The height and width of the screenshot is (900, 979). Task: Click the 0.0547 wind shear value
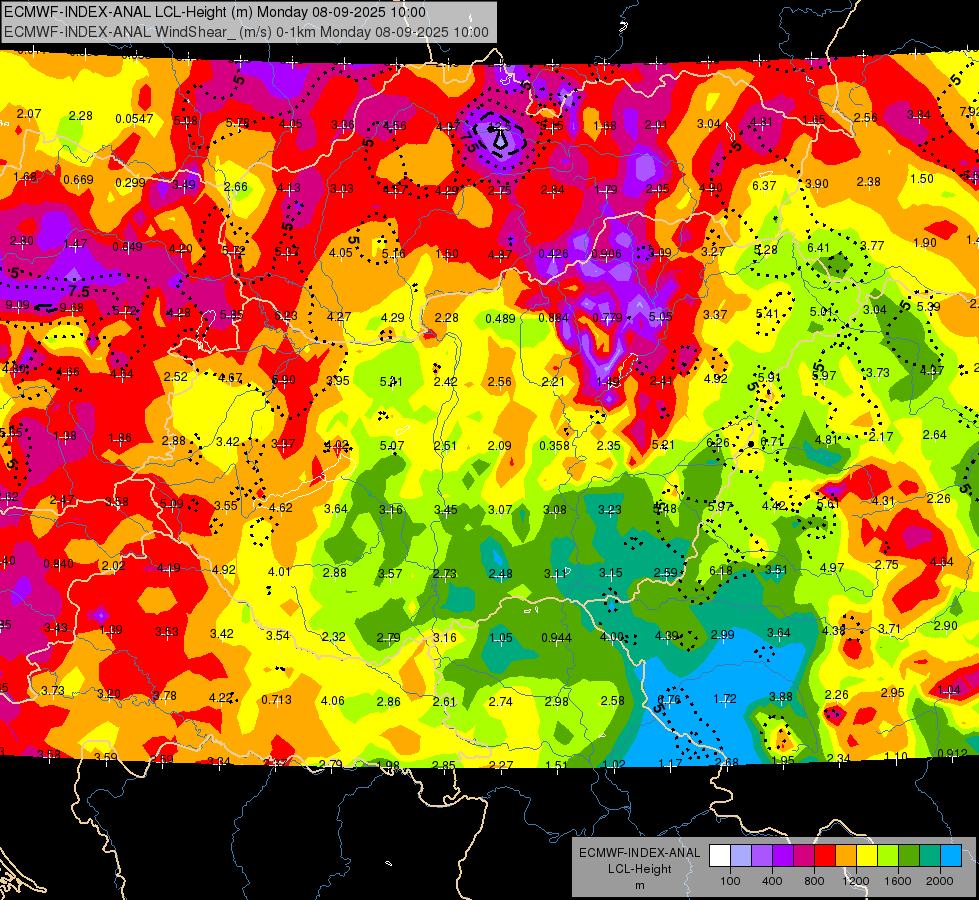coord(134,119)
